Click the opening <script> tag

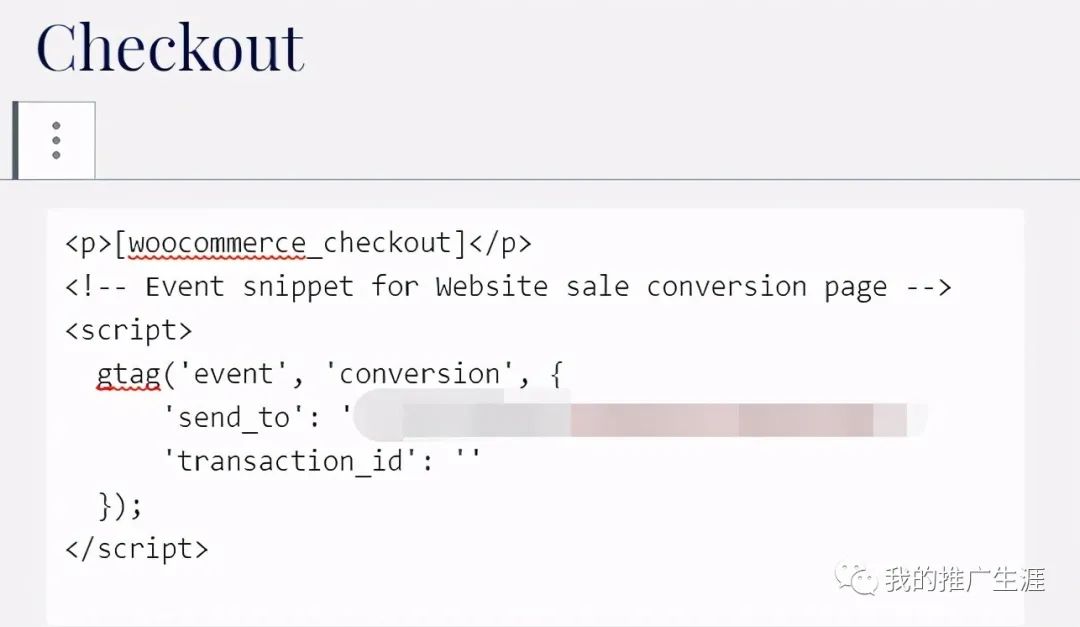click(129, 330)
